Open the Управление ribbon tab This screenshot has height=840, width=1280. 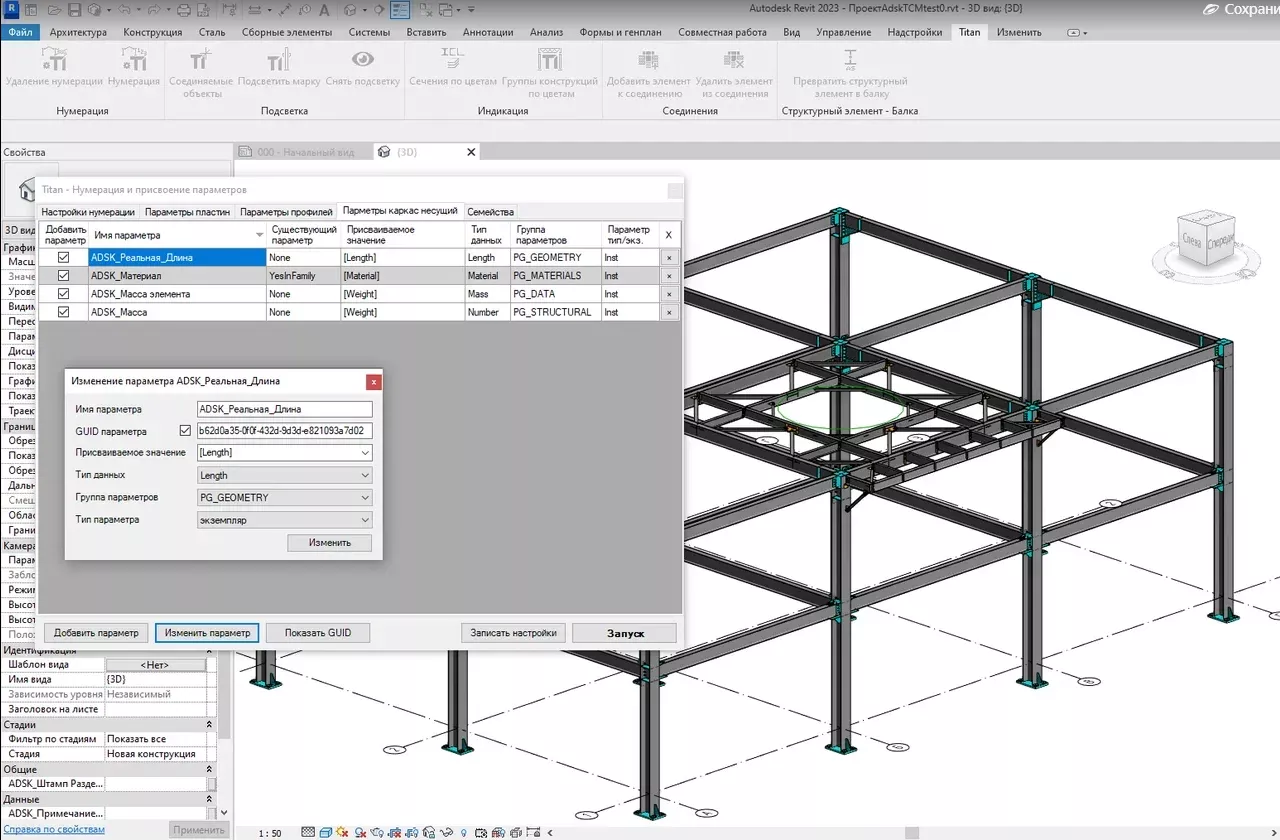[x=843, y=31]
